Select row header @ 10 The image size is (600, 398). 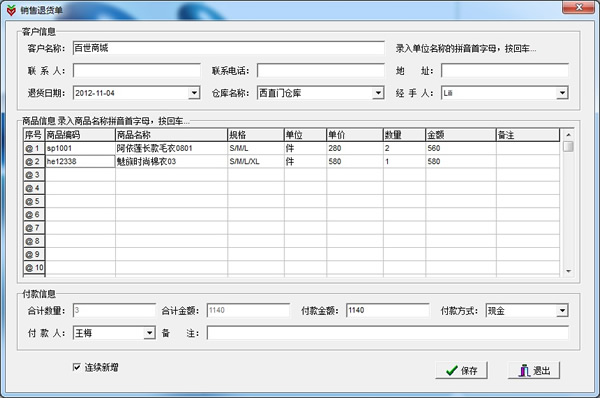click(x=34, y=268)
